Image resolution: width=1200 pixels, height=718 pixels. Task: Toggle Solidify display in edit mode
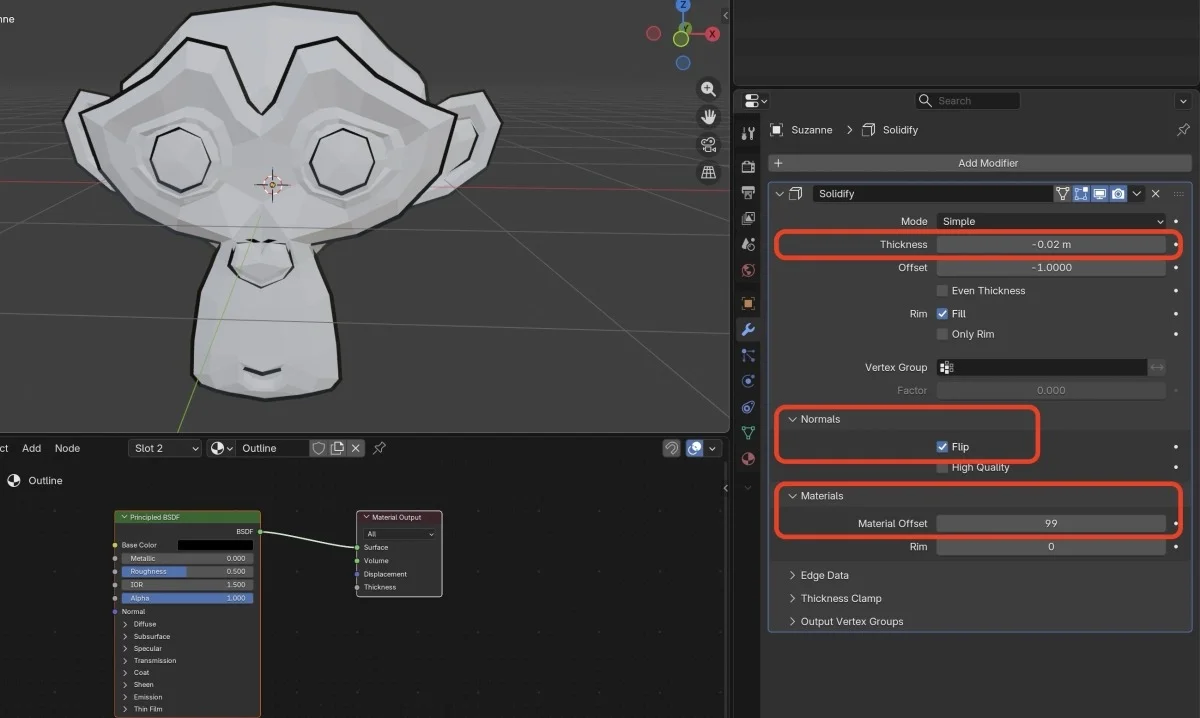pyautogui.click(x=1081, y=194)
